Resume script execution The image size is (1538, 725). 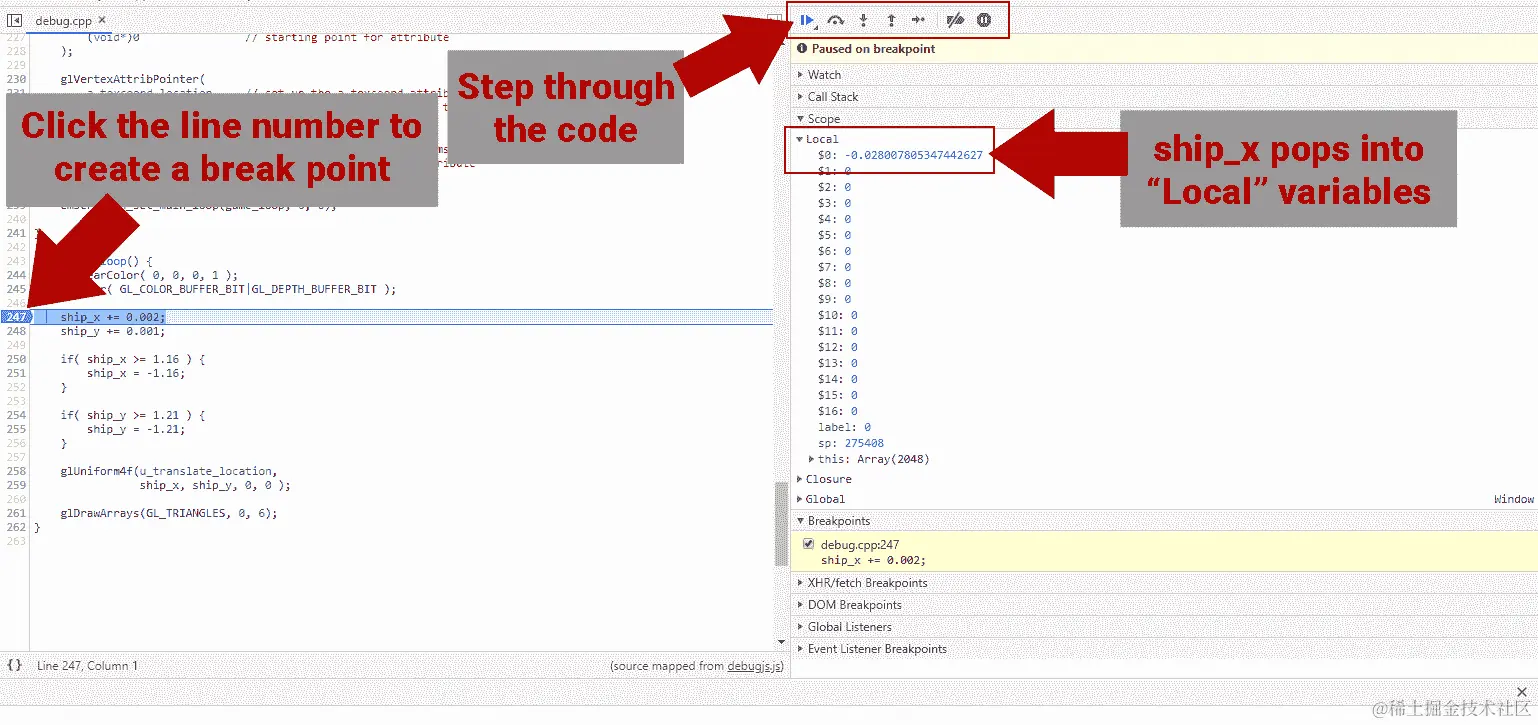point(808,20)
